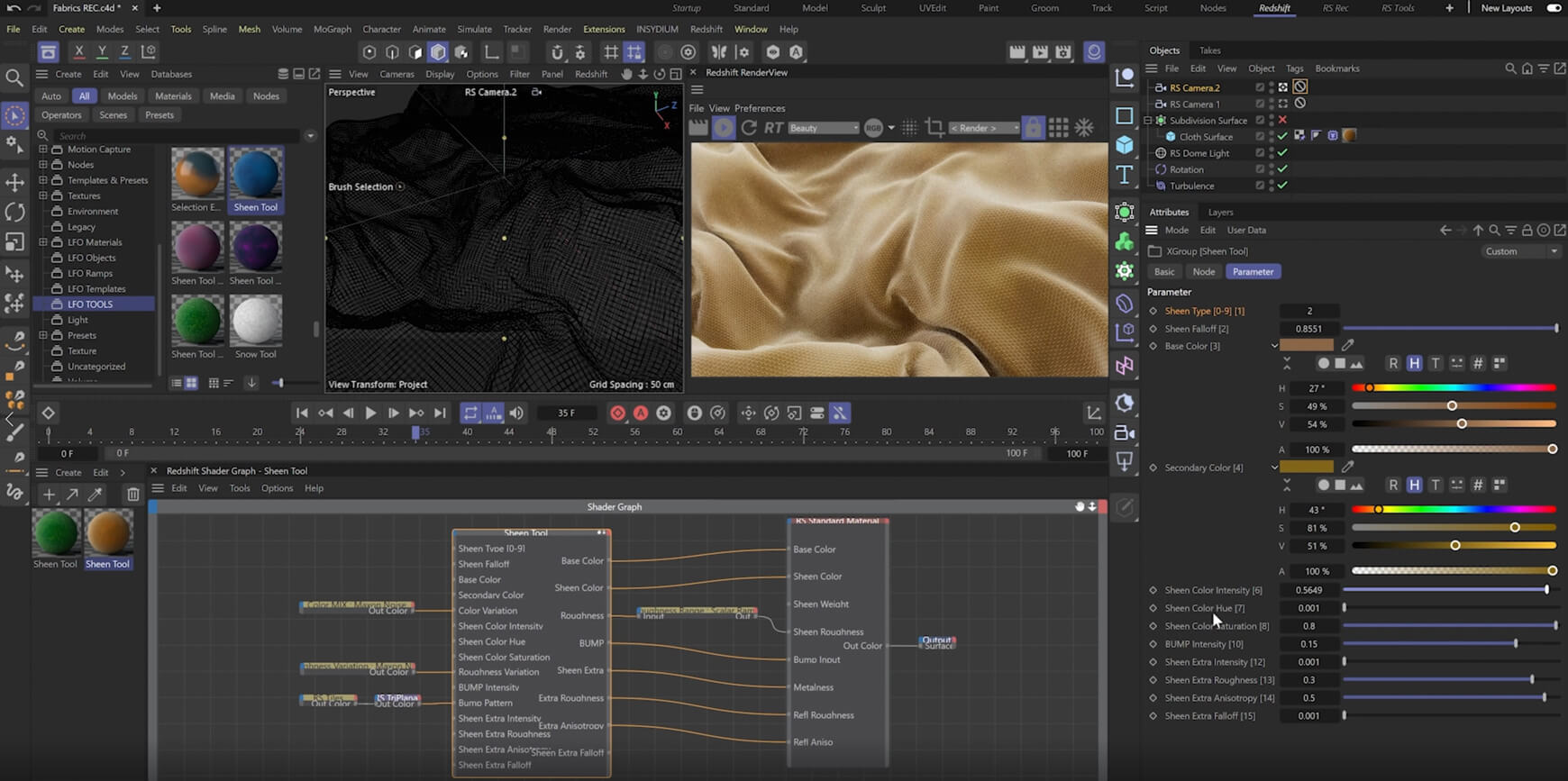Switch to the Takes tab
Viewport: 1568px width, 781px height.
point(1210,50)
